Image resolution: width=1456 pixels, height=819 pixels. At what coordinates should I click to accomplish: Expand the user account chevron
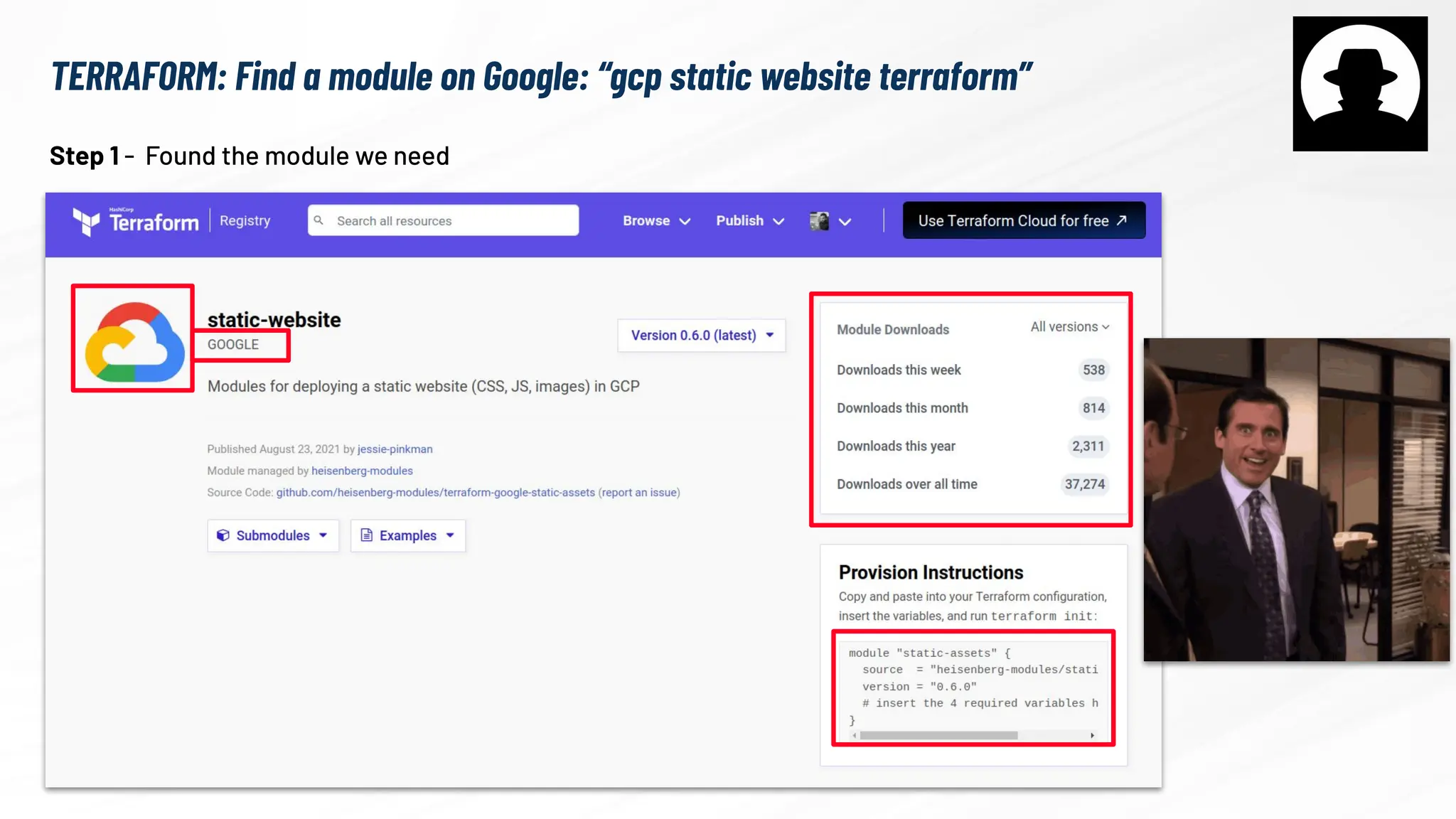pos(845,222)
